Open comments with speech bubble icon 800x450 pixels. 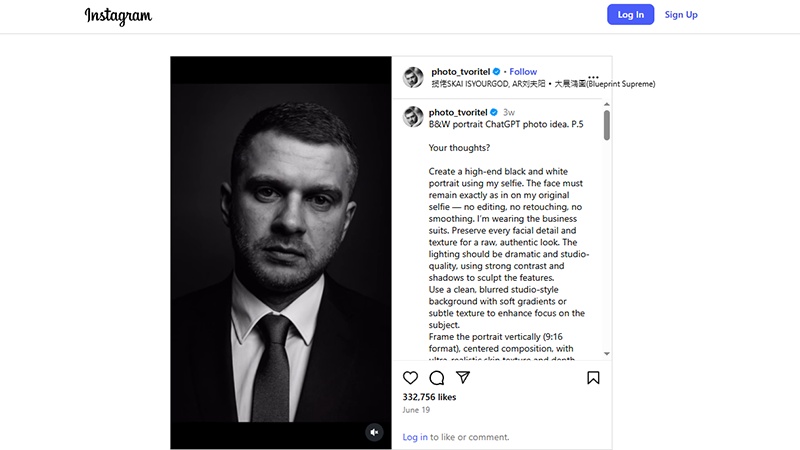[437, 378]
